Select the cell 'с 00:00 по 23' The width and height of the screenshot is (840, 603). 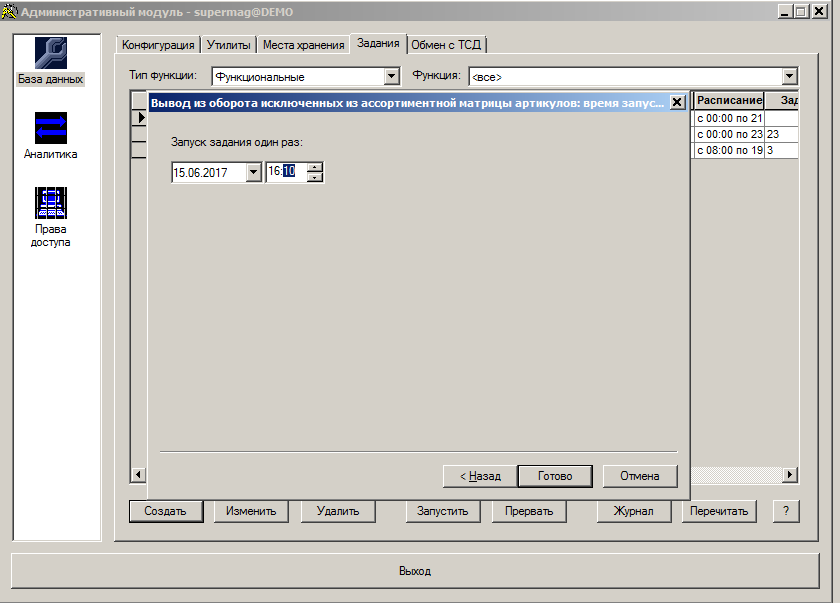(x=729, y=134)
